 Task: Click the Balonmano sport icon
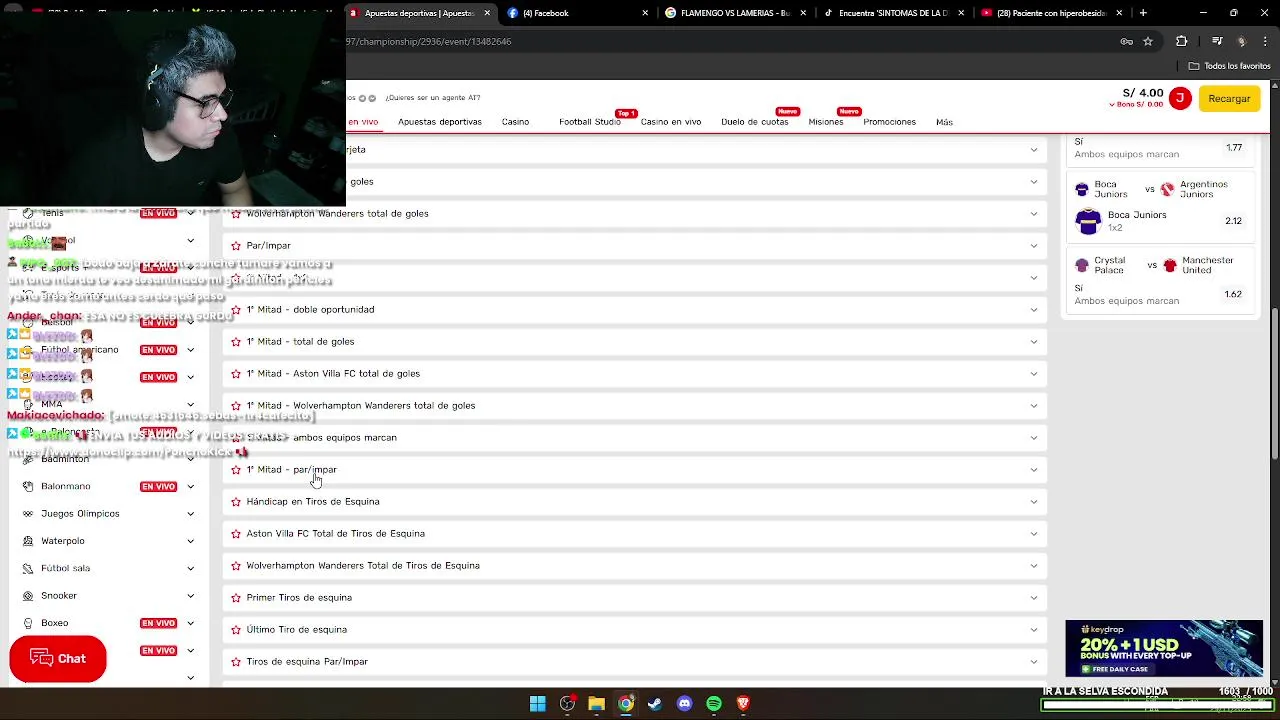(28, 486)
